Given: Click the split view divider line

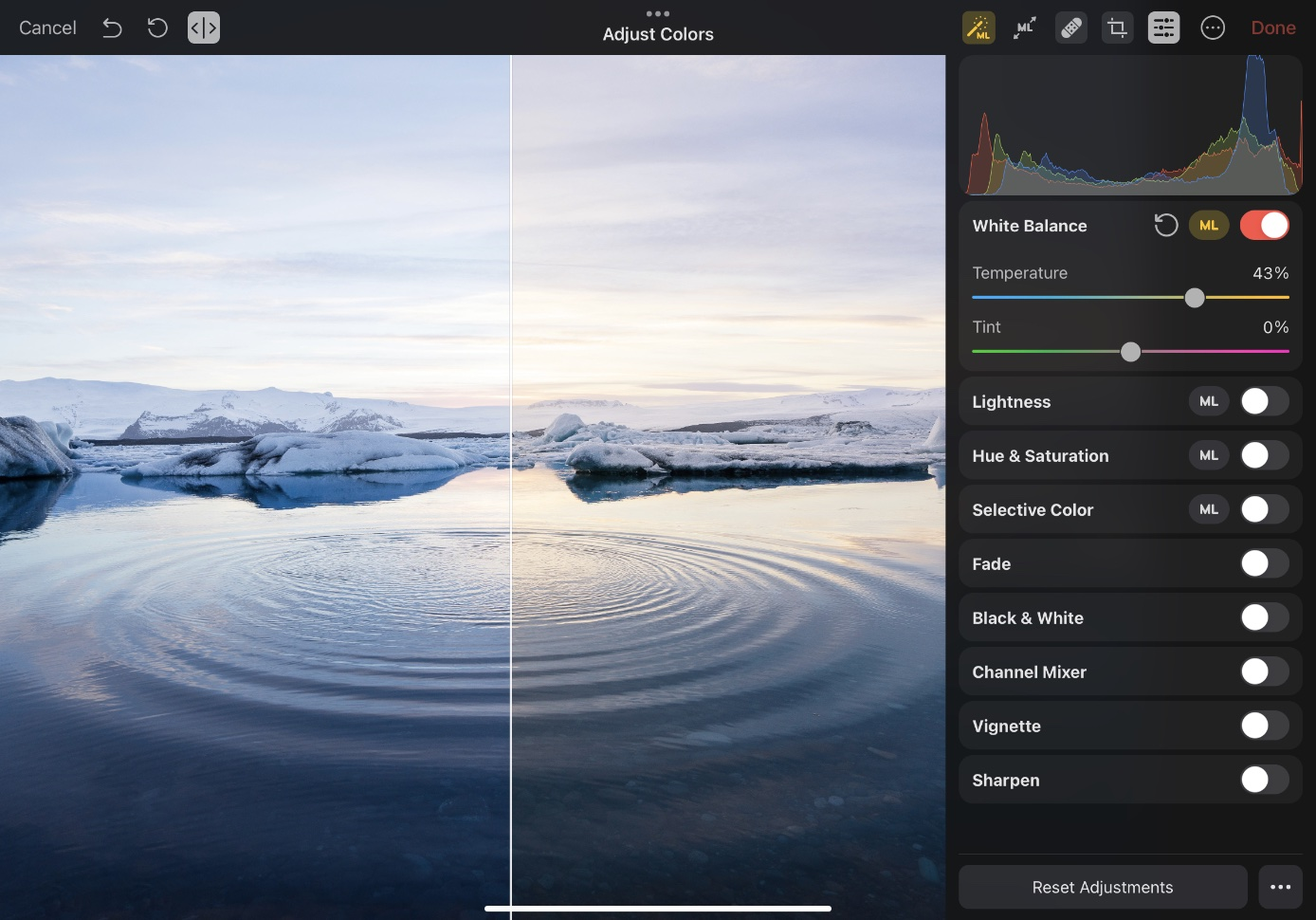Looking at the screenshot, I should tap(511, 488).
